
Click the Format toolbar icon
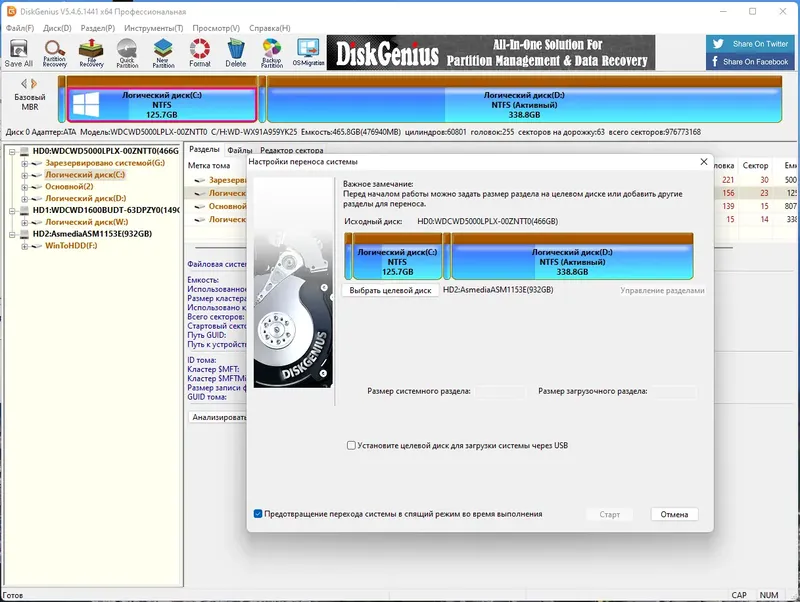[199, 53]
